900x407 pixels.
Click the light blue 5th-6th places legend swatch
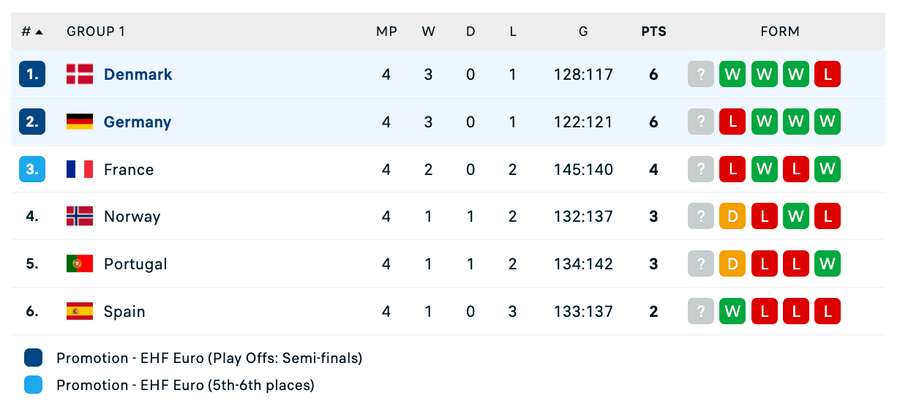coord(32,385)
